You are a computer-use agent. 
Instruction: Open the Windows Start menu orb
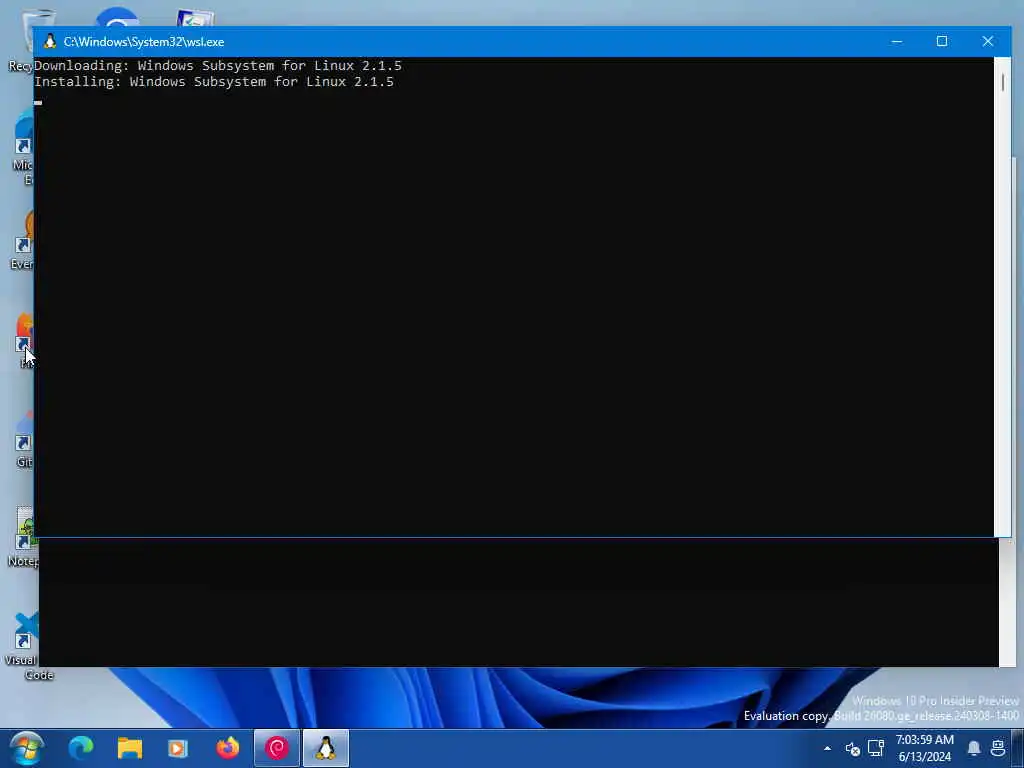click(27, 748)
